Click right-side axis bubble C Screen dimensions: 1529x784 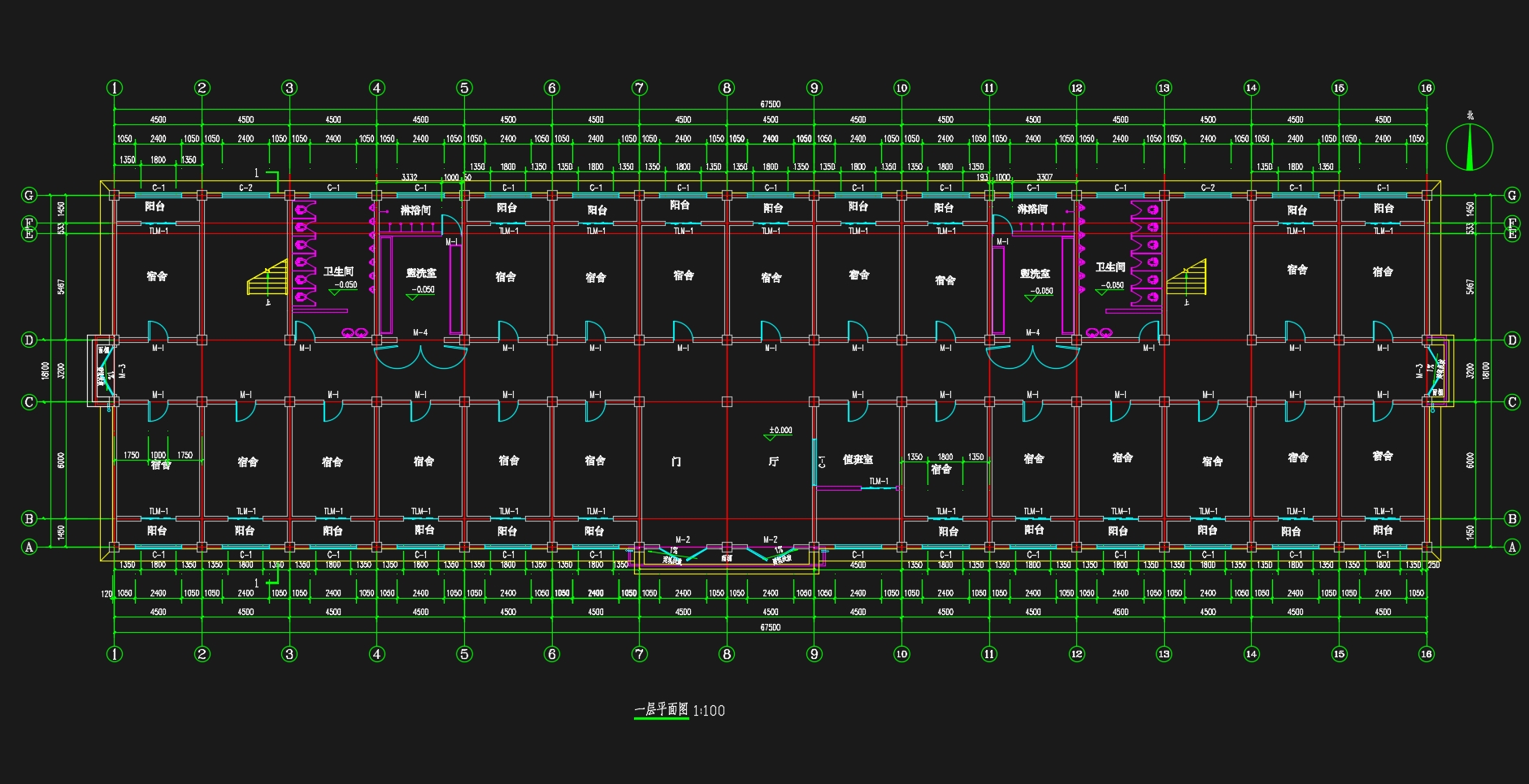tap(1512, 402)
